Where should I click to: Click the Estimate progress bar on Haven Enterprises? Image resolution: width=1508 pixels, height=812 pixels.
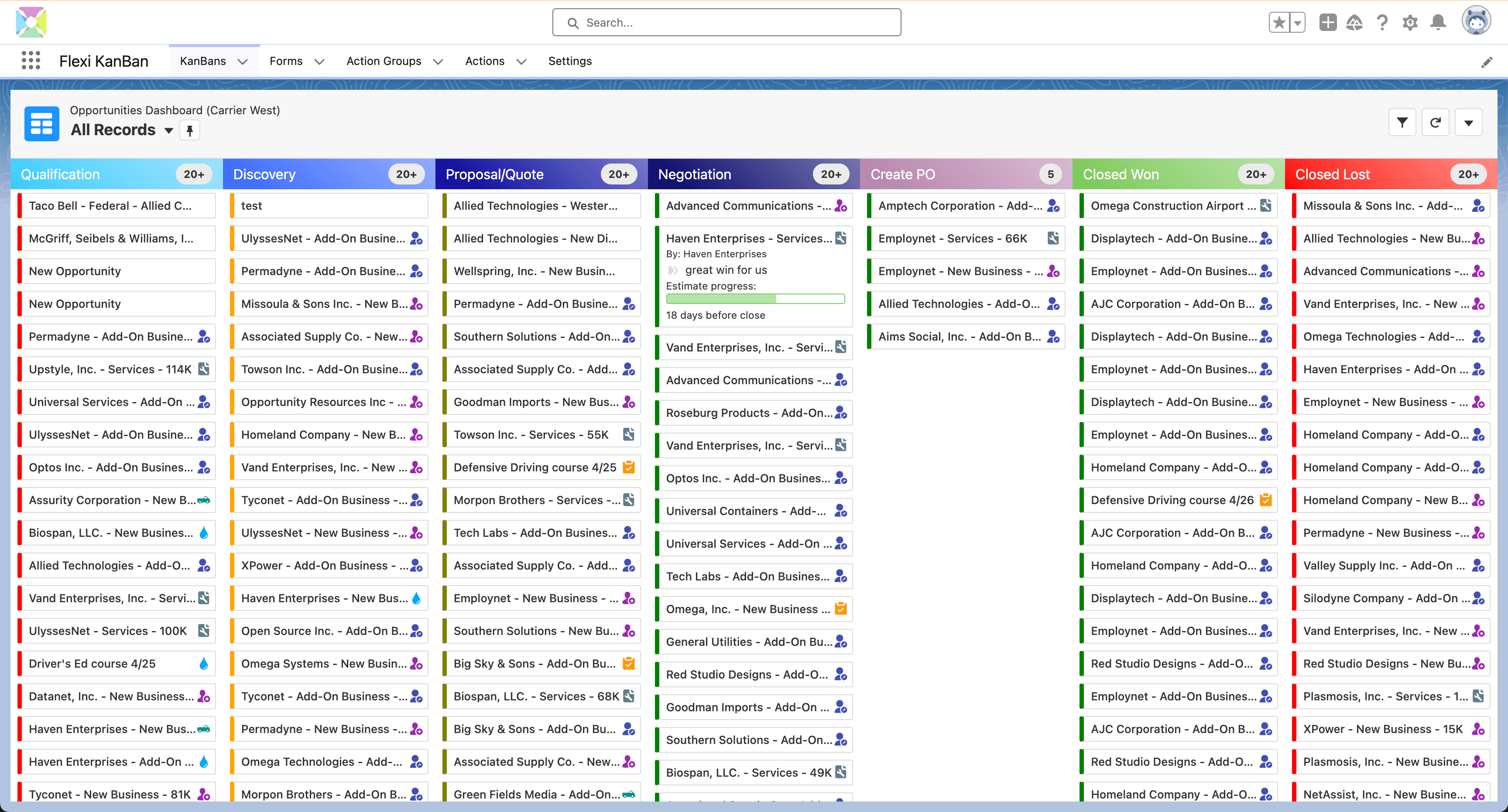tap(755, 299)
